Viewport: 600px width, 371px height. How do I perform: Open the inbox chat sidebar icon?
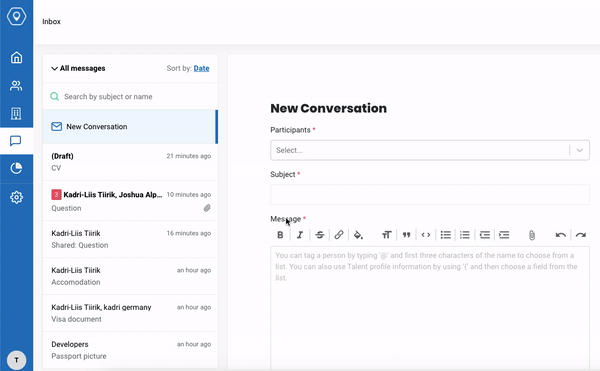coord(16,141)
